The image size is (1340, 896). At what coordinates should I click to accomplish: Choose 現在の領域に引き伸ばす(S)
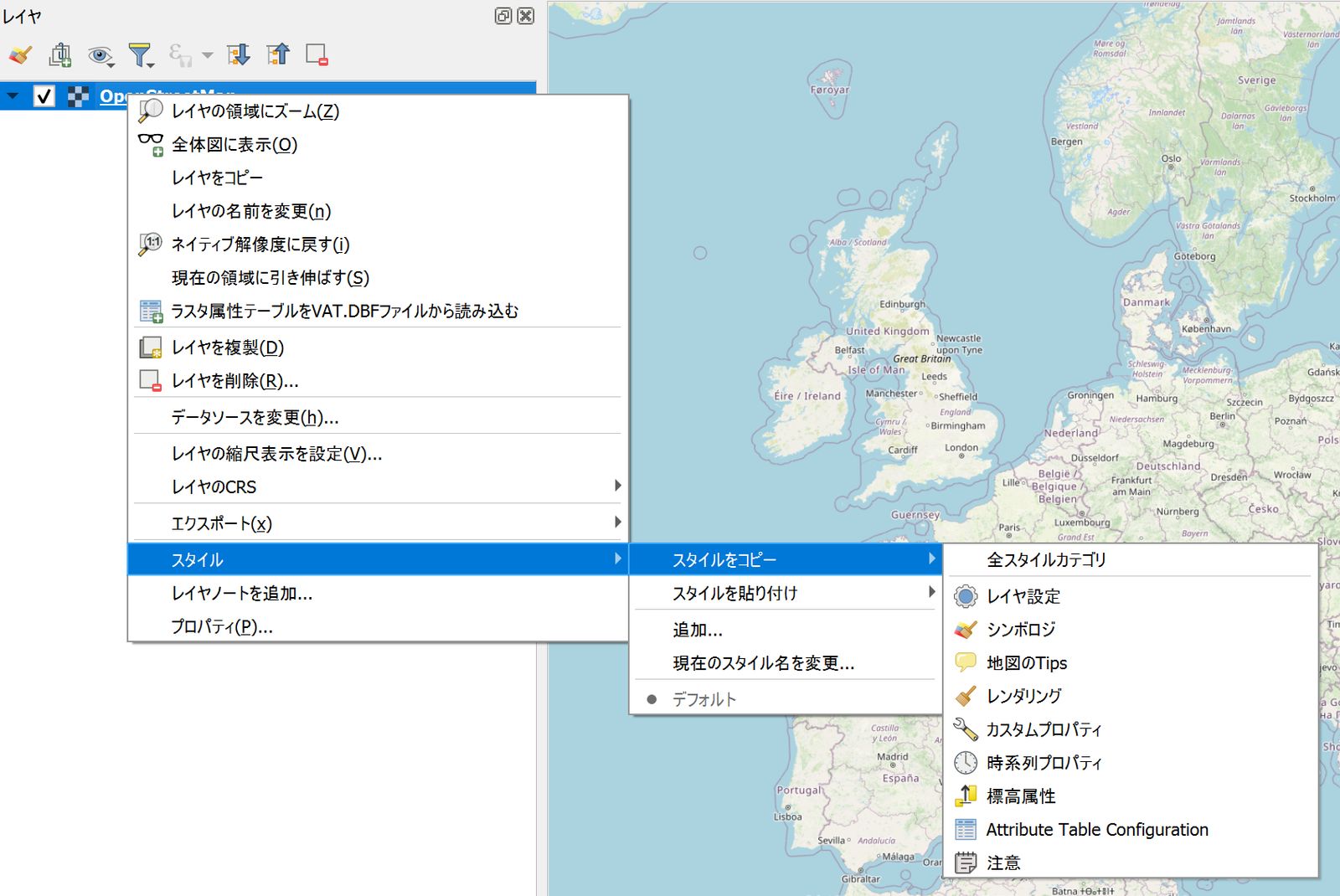click(x=378, y=277)
